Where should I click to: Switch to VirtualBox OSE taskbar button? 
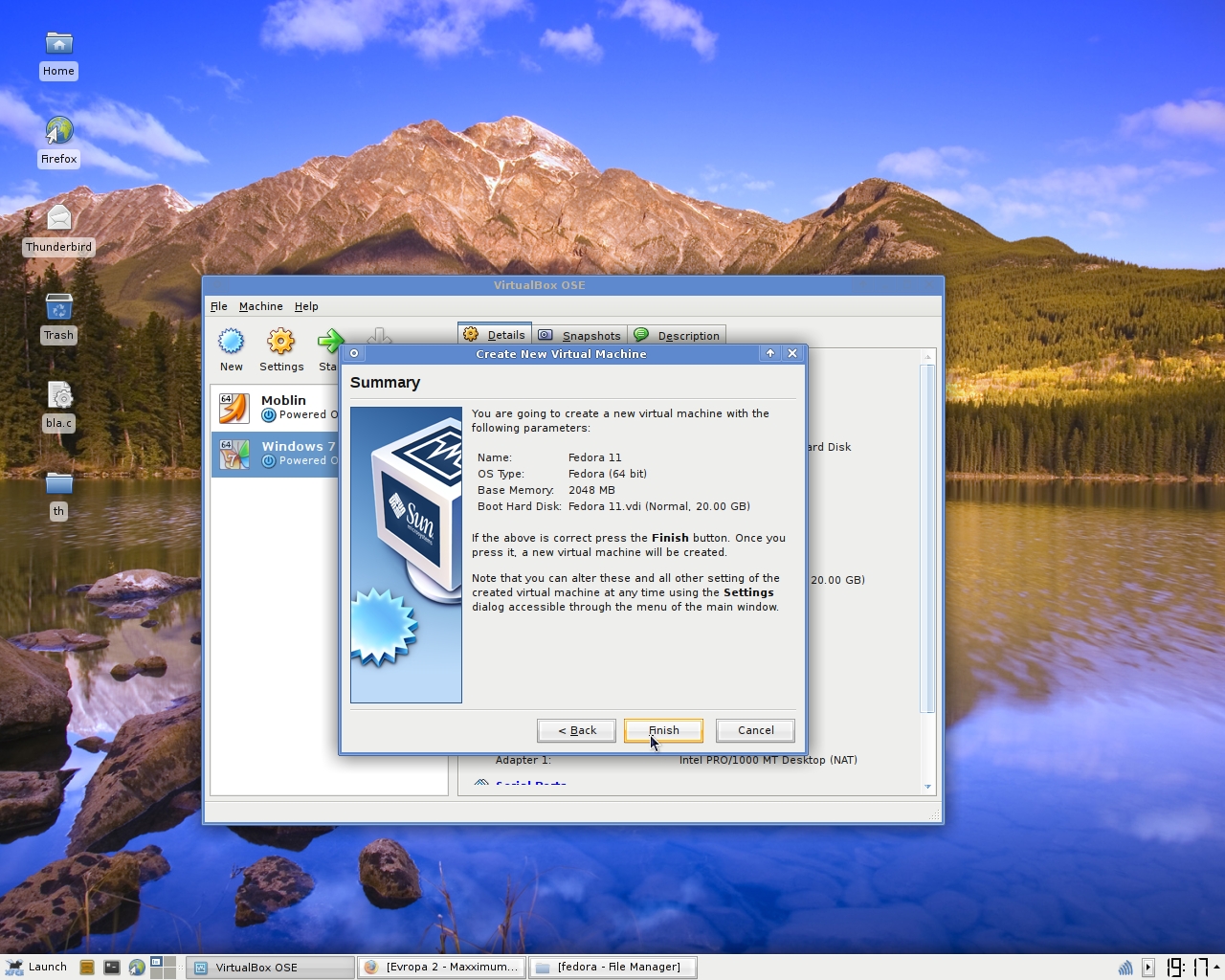click(270, 968)
